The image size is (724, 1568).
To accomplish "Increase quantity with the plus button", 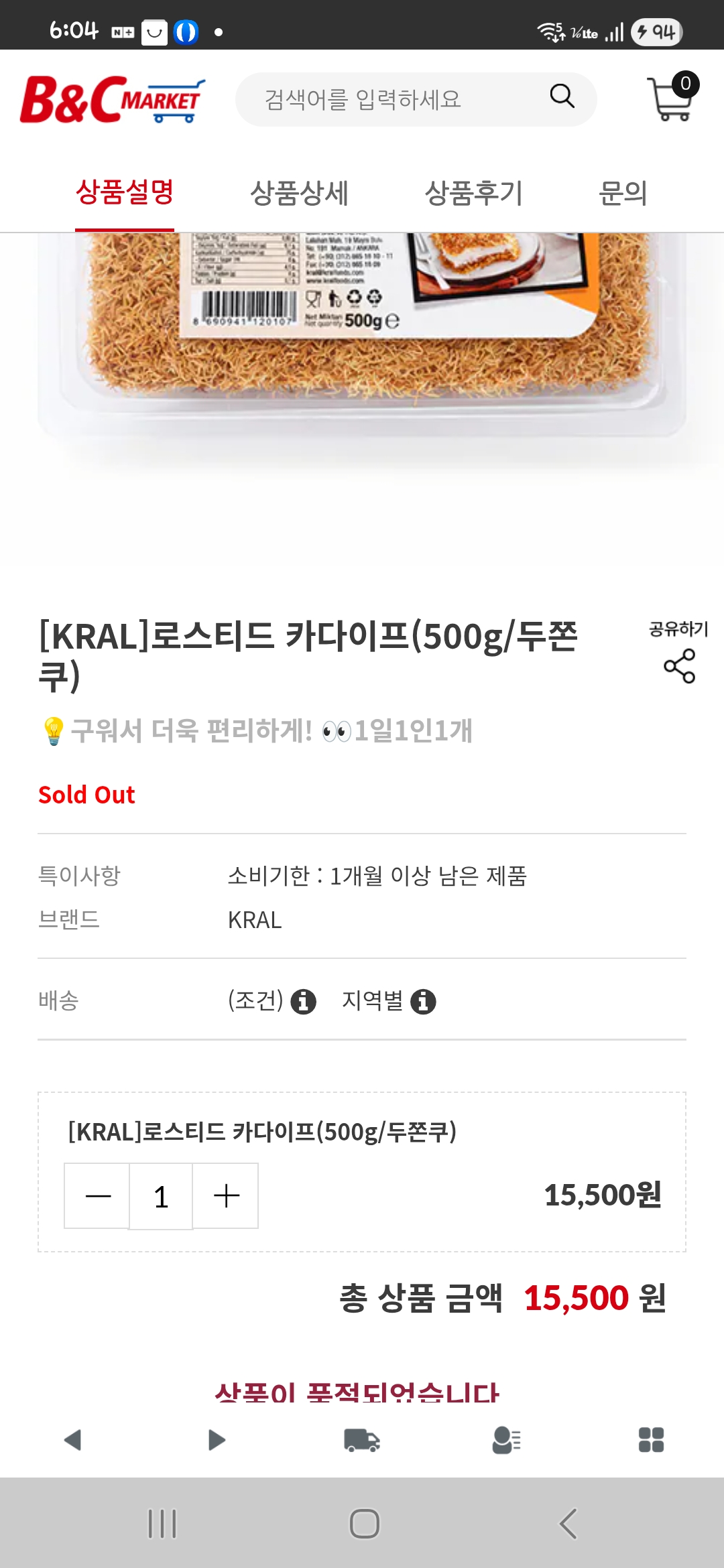I will 226,1196.
